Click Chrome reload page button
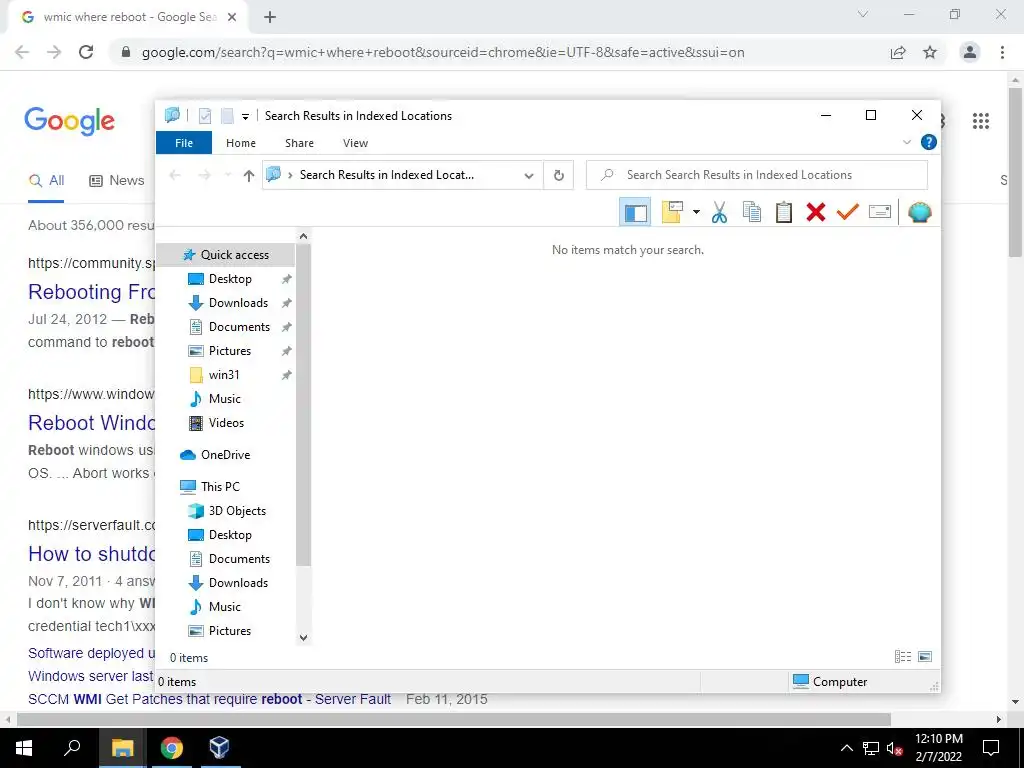This screenshot has width=1024, height=768. point(86,52)
